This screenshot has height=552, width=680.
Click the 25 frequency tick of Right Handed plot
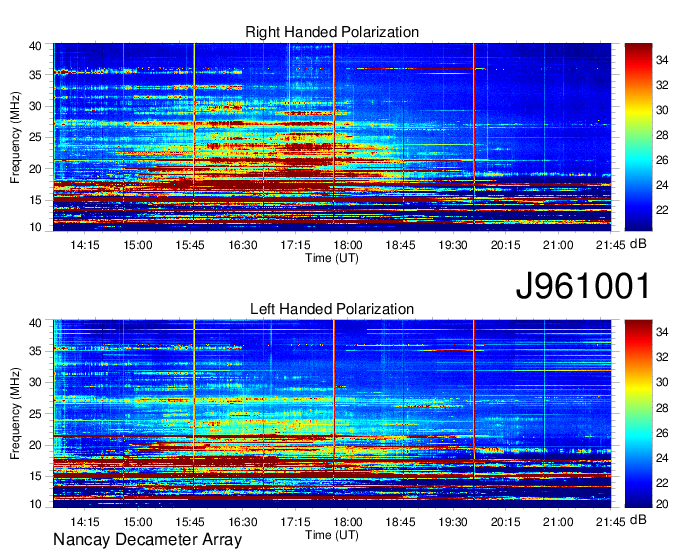(x=36, y=137)
